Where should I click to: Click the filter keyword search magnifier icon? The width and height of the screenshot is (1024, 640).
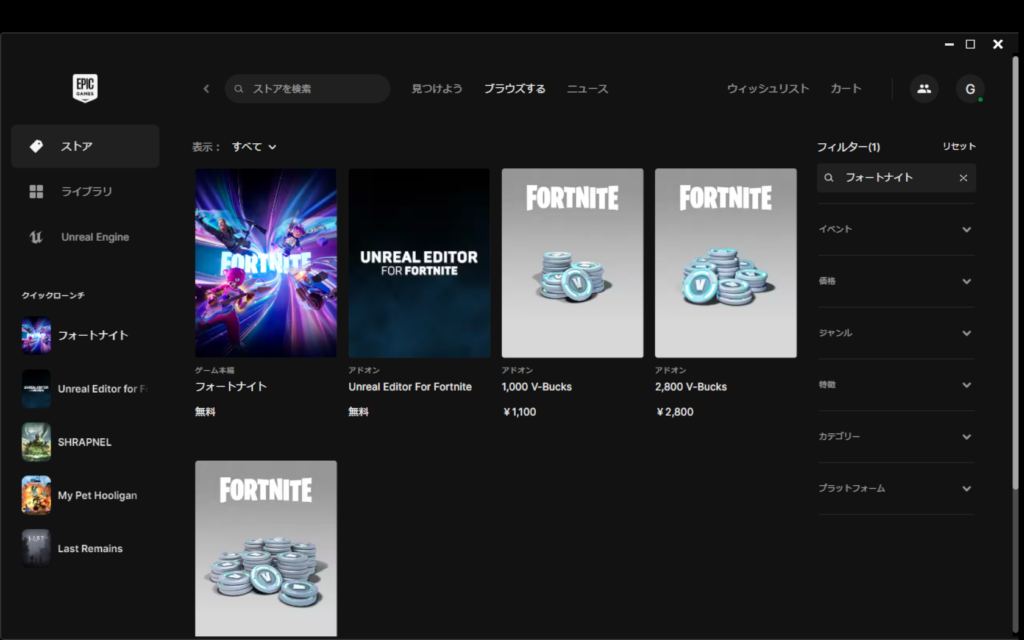[829, 178]
